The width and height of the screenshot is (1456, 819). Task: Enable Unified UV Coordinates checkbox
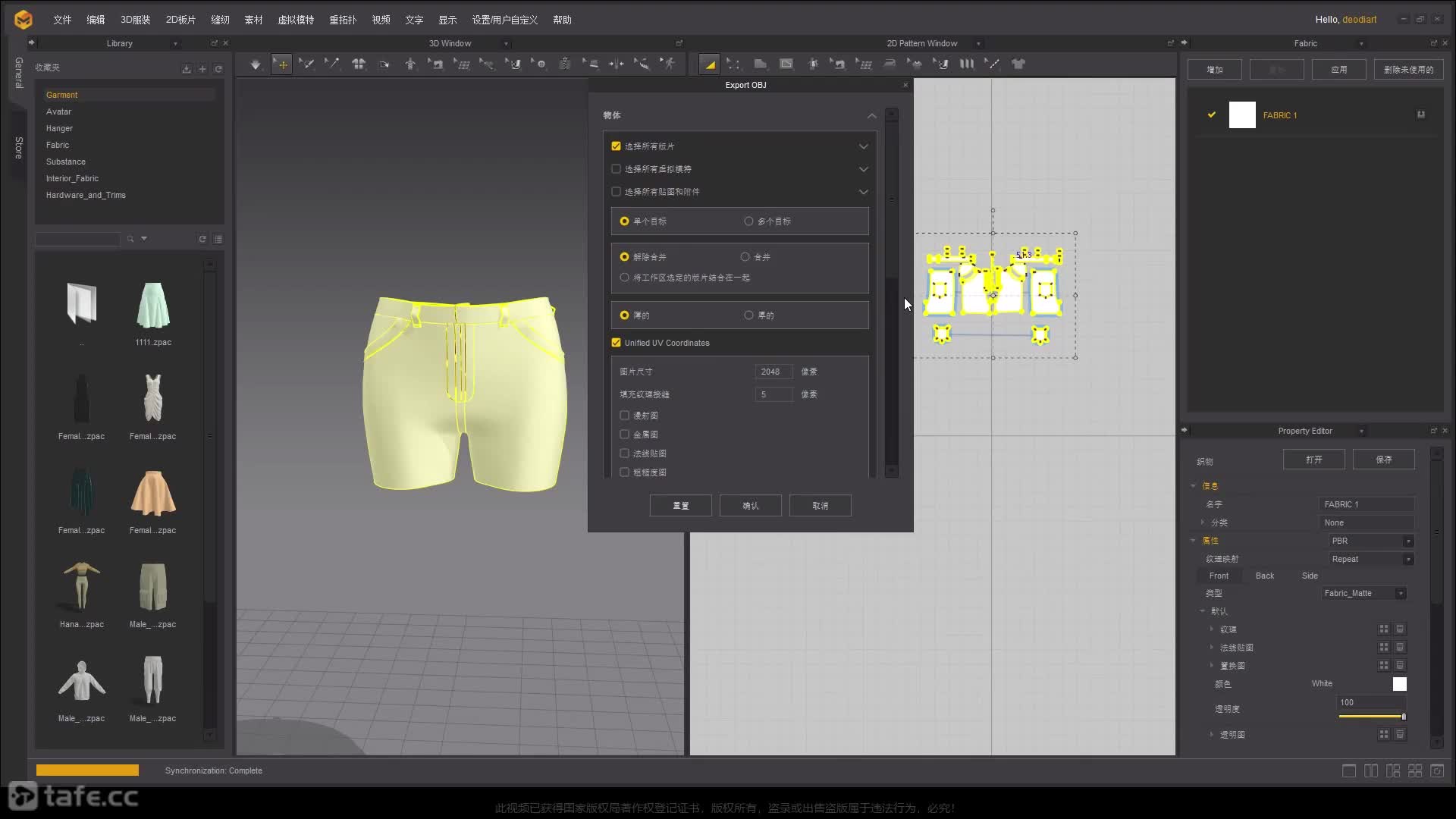(616, 342)
